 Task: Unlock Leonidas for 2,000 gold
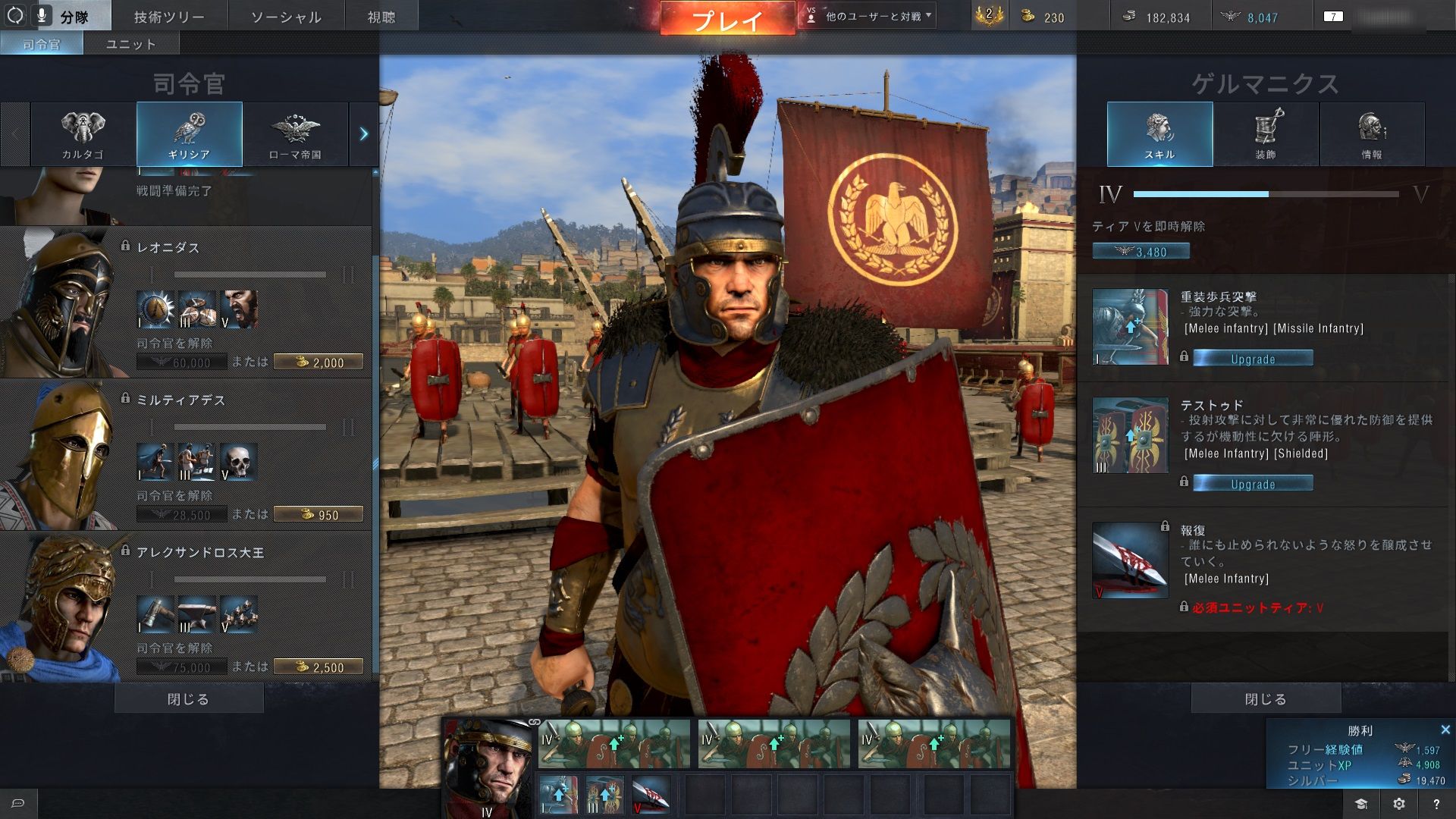[318, 362]
